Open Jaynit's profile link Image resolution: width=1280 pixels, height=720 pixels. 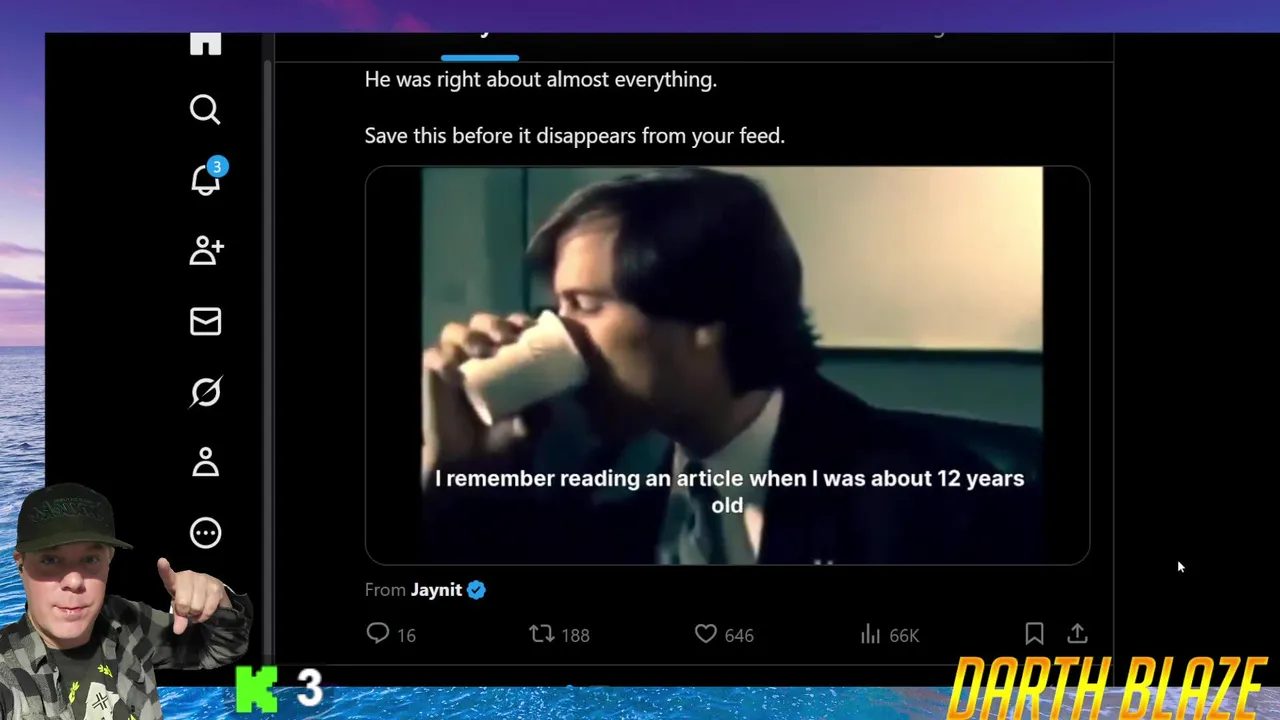click(x=436, y=590)
